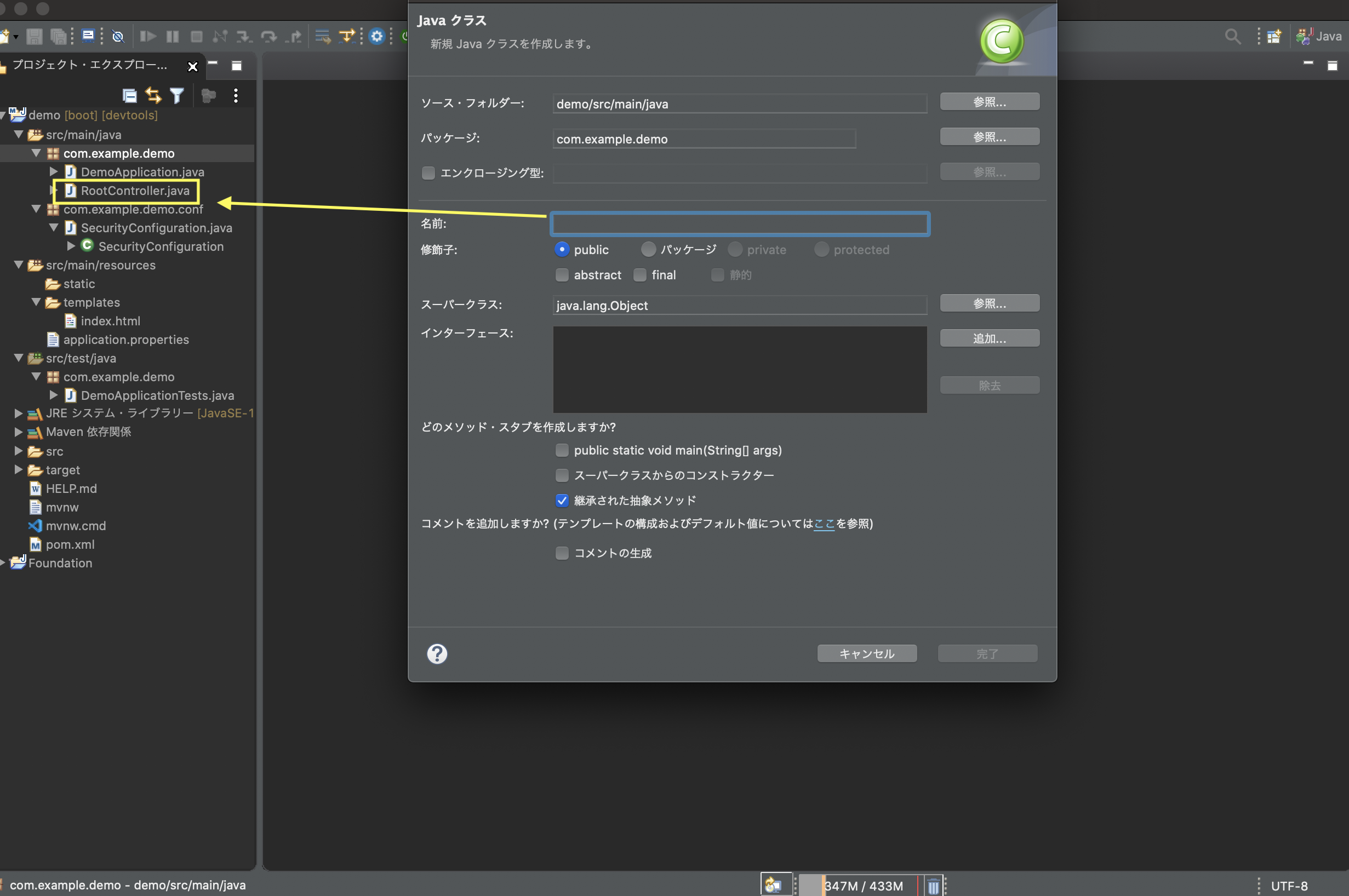Select the Foundation project
The width and height of the screenshot is (1349, 896).
tap(52, 563)
